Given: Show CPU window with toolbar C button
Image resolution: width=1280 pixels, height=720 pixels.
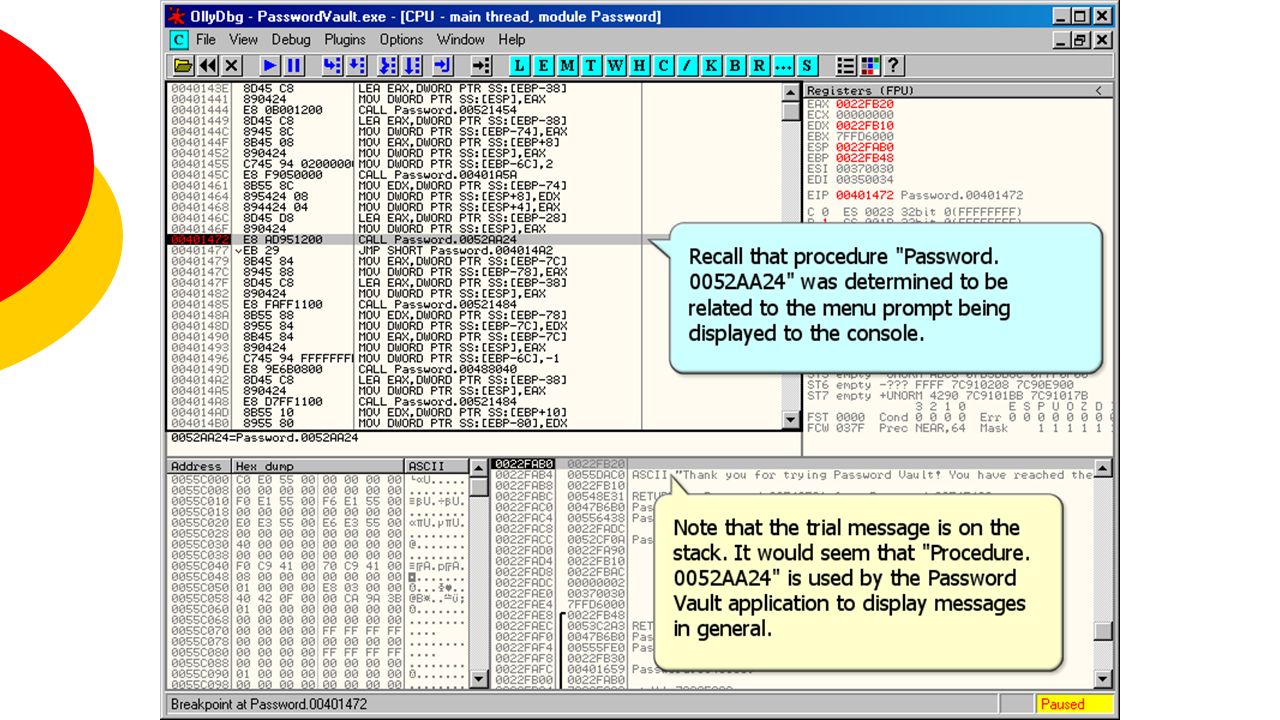Looking at the screenshot, I should click(x=664, y=66).
